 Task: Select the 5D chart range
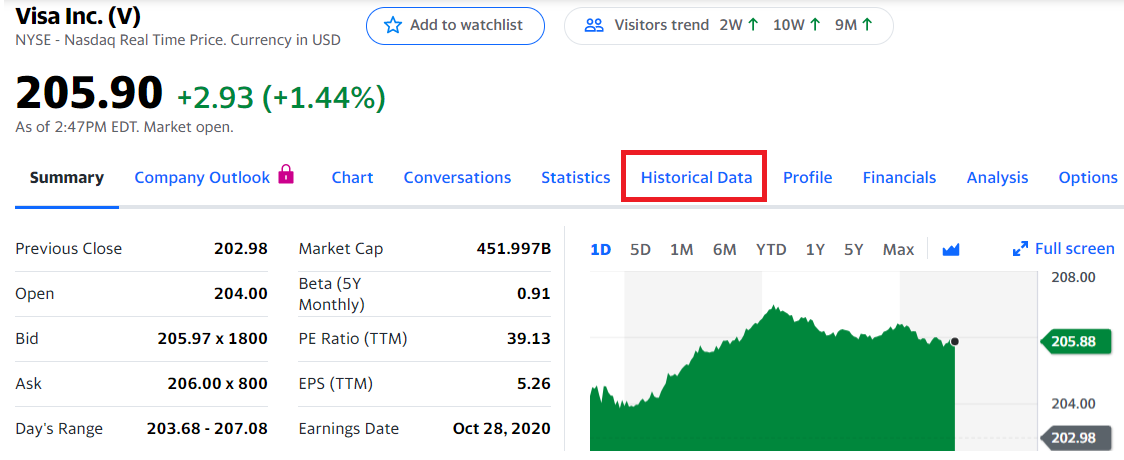[x=640, y=250]
